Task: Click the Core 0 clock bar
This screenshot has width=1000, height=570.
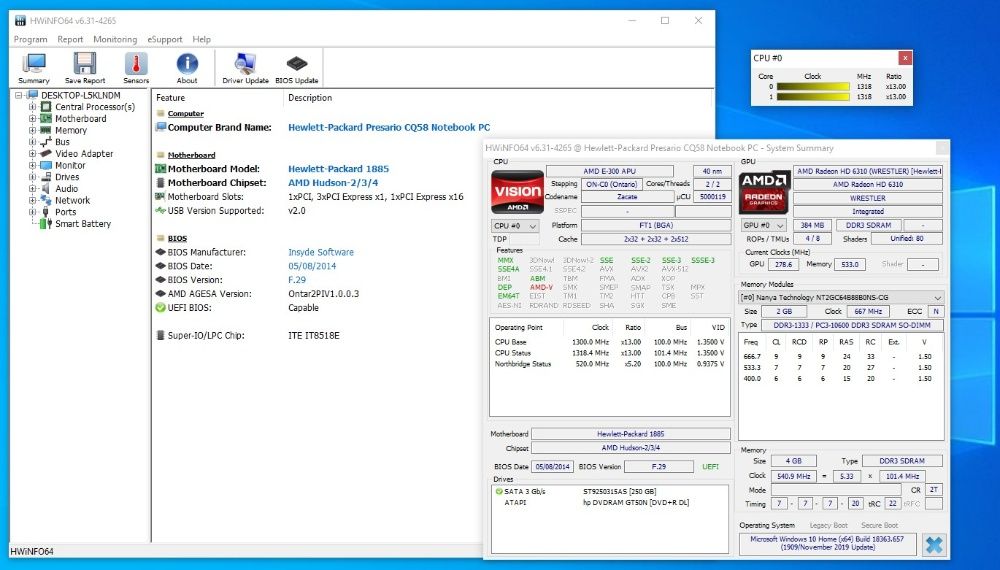Action: point(813,87)
